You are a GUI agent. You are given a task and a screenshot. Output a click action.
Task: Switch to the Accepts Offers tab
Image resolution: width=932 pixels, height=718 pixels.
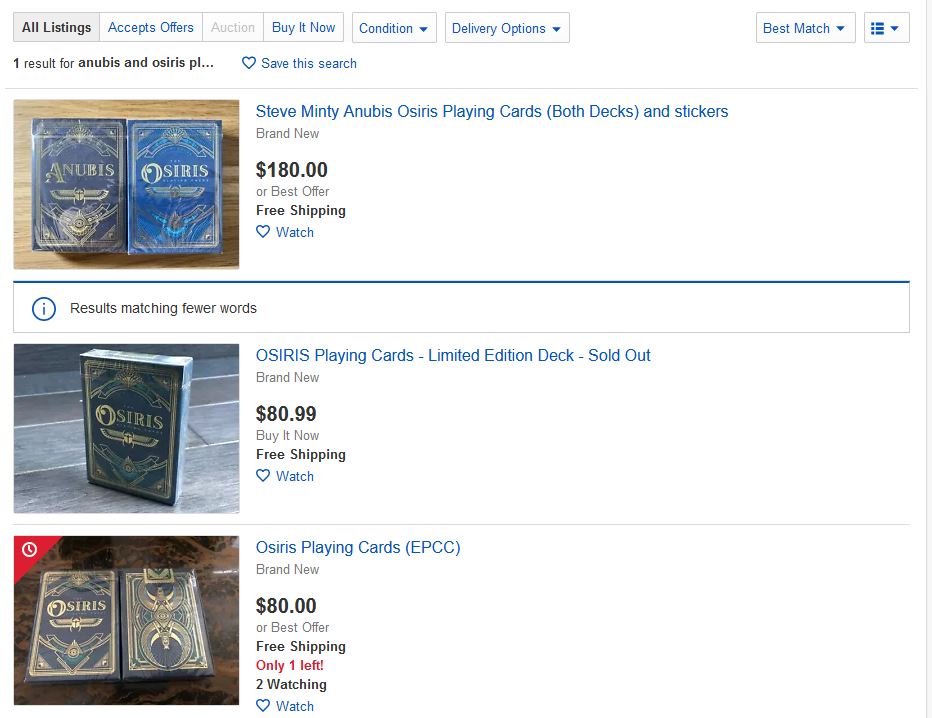pyautogui.click(x=151, y=27)
